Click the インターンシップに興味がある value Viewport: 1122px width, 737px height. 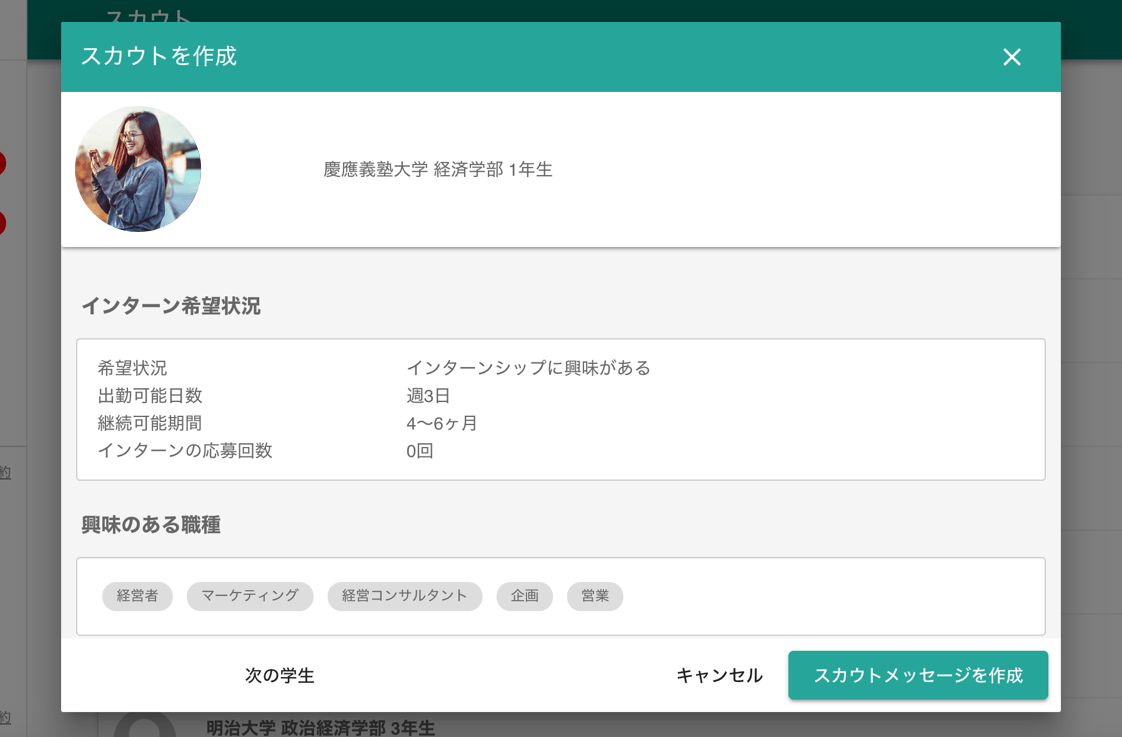click(x=528, y=368)
